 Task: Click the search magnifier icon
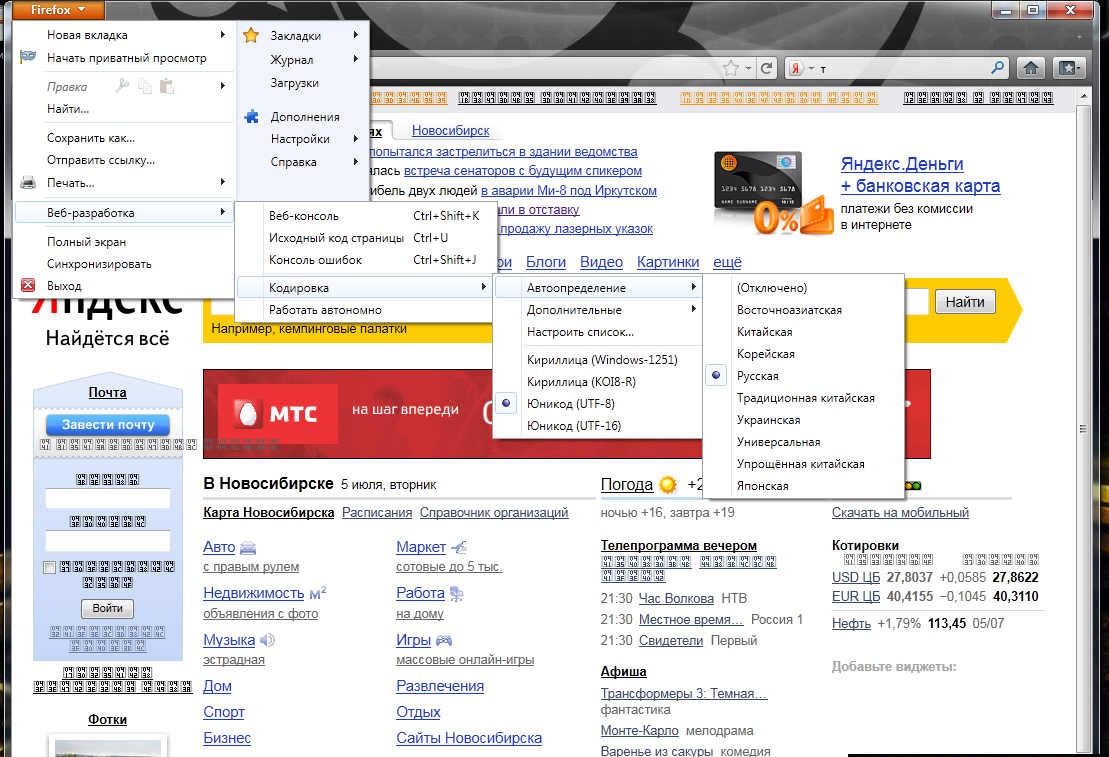pyautogui.click(x=997, y=68)
